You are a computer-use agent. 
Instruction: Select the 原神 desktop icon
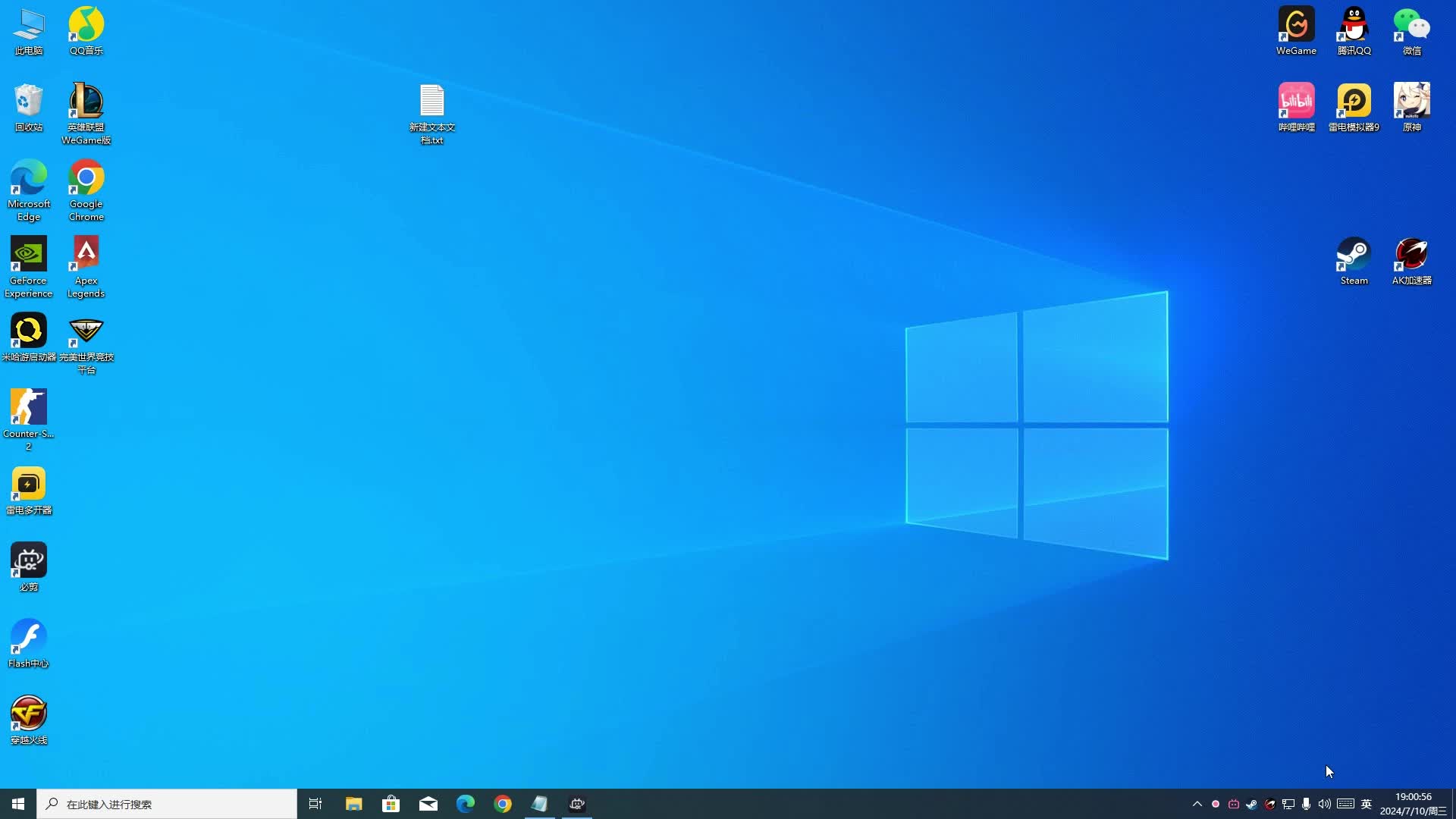tap(1411, 108)
